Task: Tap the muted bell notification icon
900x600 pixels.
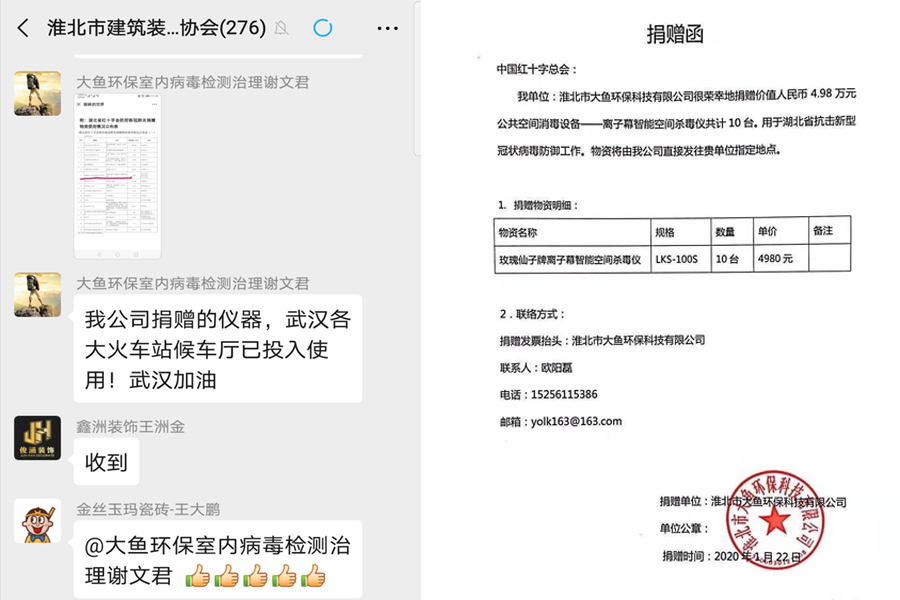Action: pos(281,28)
